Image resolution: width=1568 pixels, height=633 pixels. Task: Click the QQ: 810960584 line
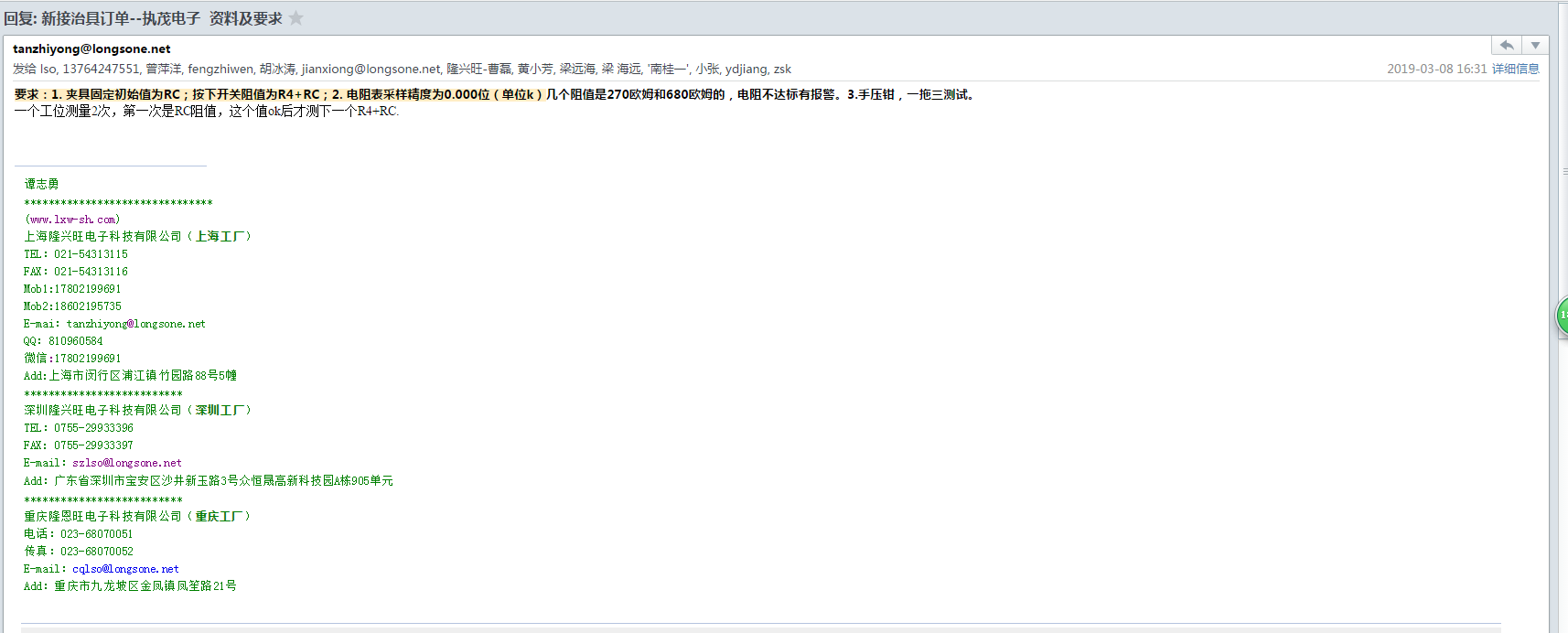click(x=63, y=341)
